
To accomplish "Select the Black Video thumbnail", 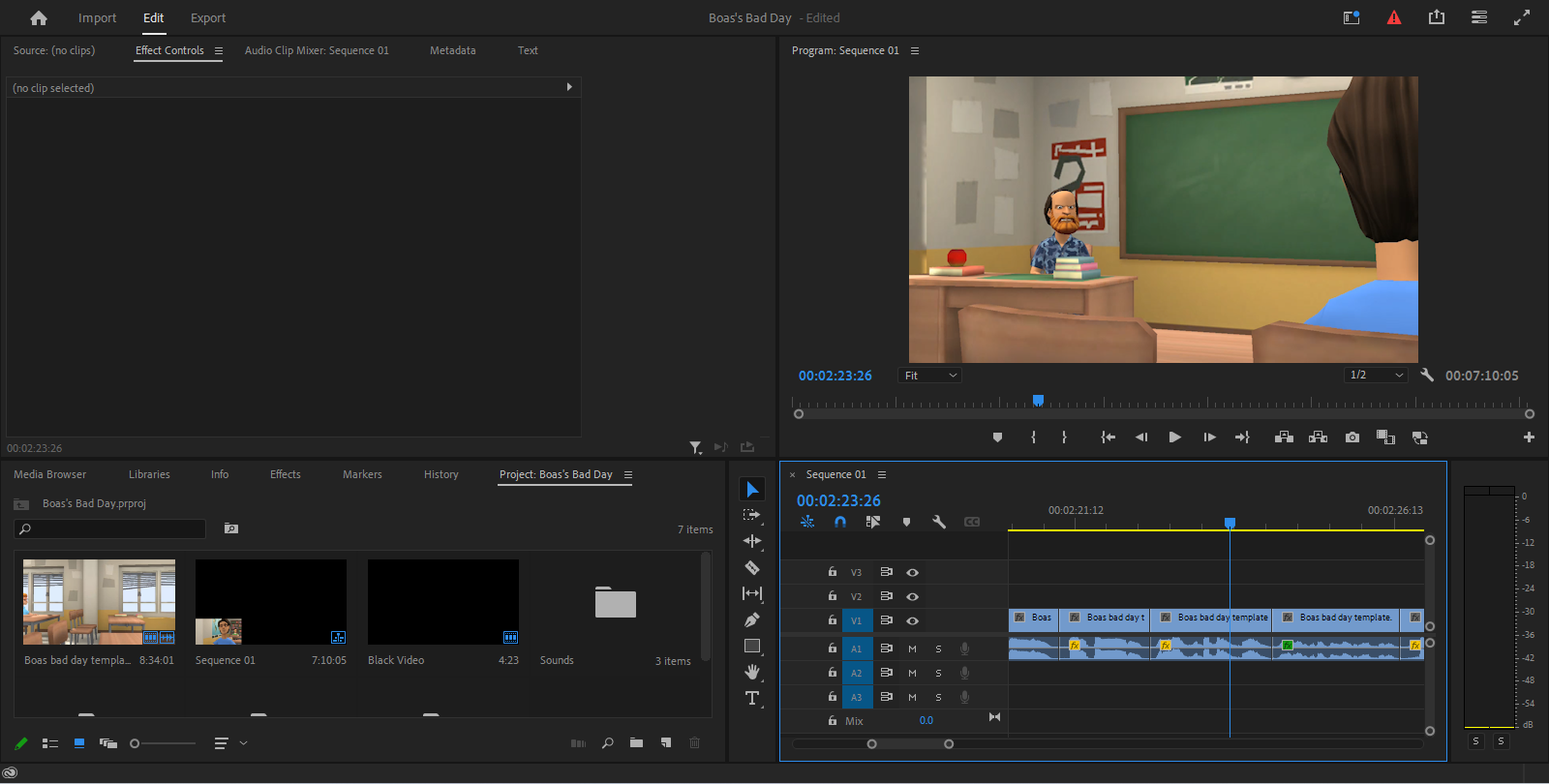I will 443,602.
